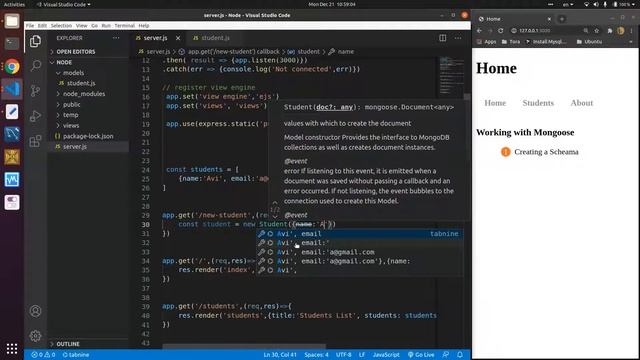Show Applications grid in dock
Image resolution: width=640 pixels, height=360 pixels.
point(12,349)
